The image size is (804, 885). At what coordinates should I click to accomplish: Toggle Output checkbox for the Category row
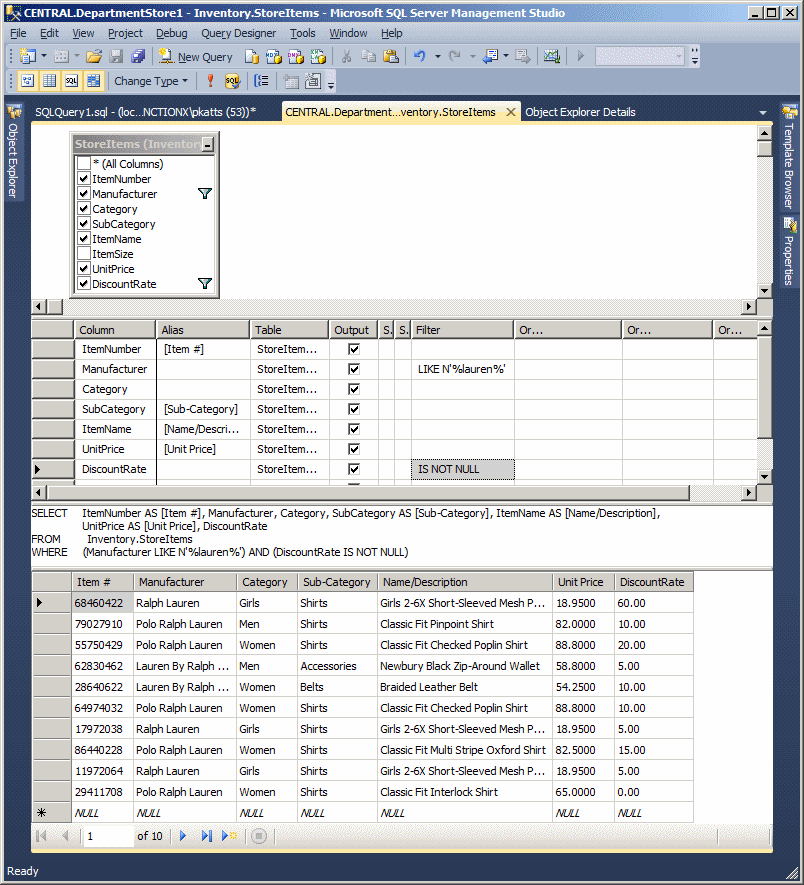point(354,389)
